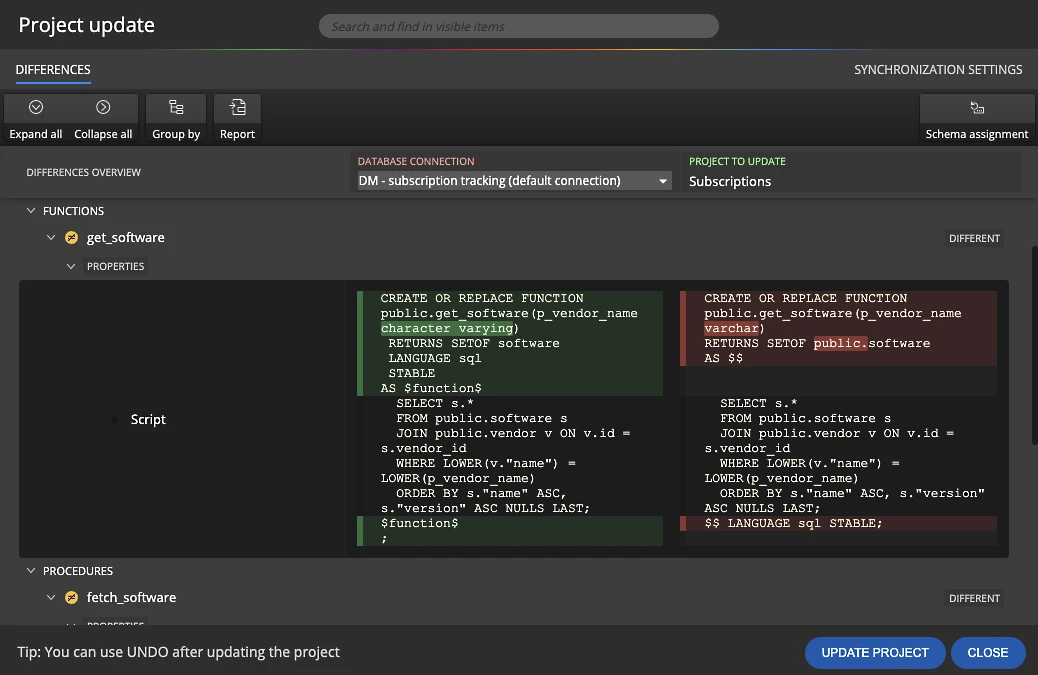Screen dimensions: 1038x675
Task: Click the UPDATE PROJECT button
Action: pyautogui.click(x=874, y=652)
